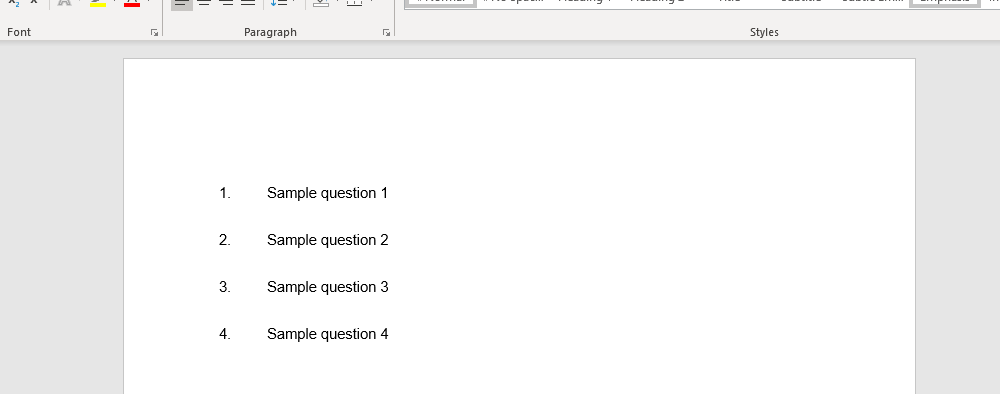
Task: Click the Styles group label
Action: (x=764, y=33)
